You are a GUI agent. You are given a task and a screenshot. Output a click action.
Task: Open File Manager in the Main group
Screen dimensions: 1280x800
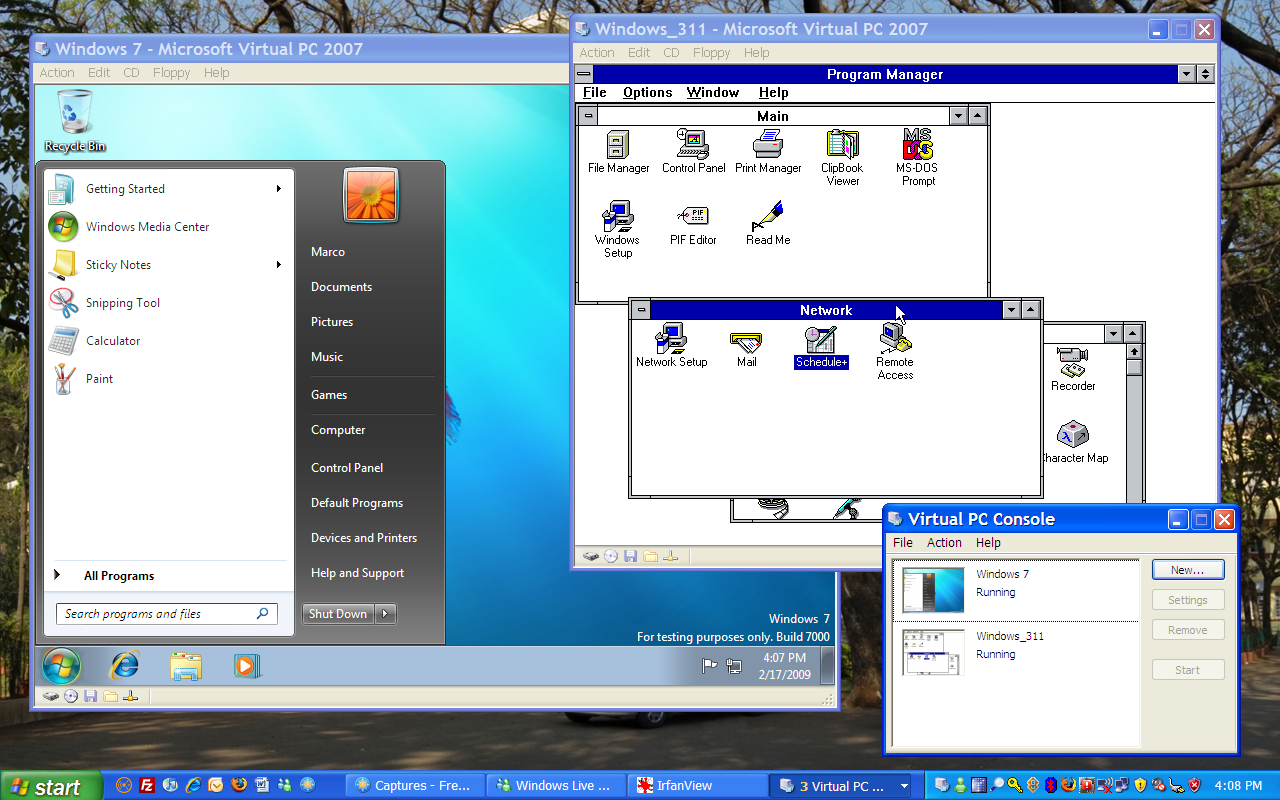(x=618, y=152)
